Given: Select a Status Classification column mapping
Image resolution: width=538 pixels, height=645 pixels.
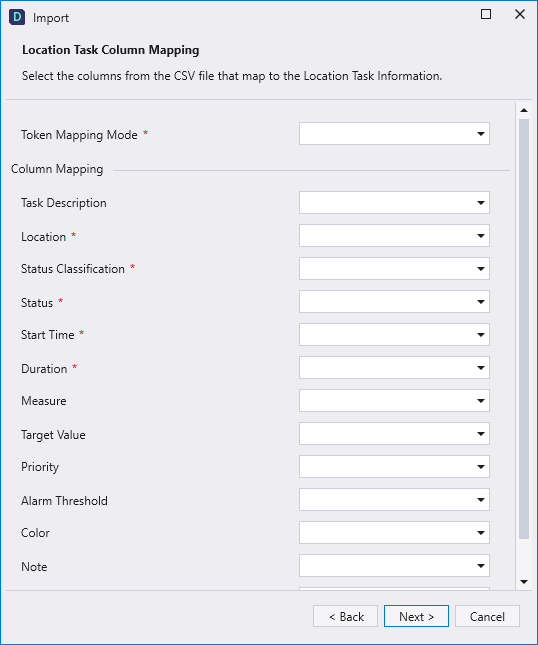Looking at the screenshot, I should tap(394, 269).
